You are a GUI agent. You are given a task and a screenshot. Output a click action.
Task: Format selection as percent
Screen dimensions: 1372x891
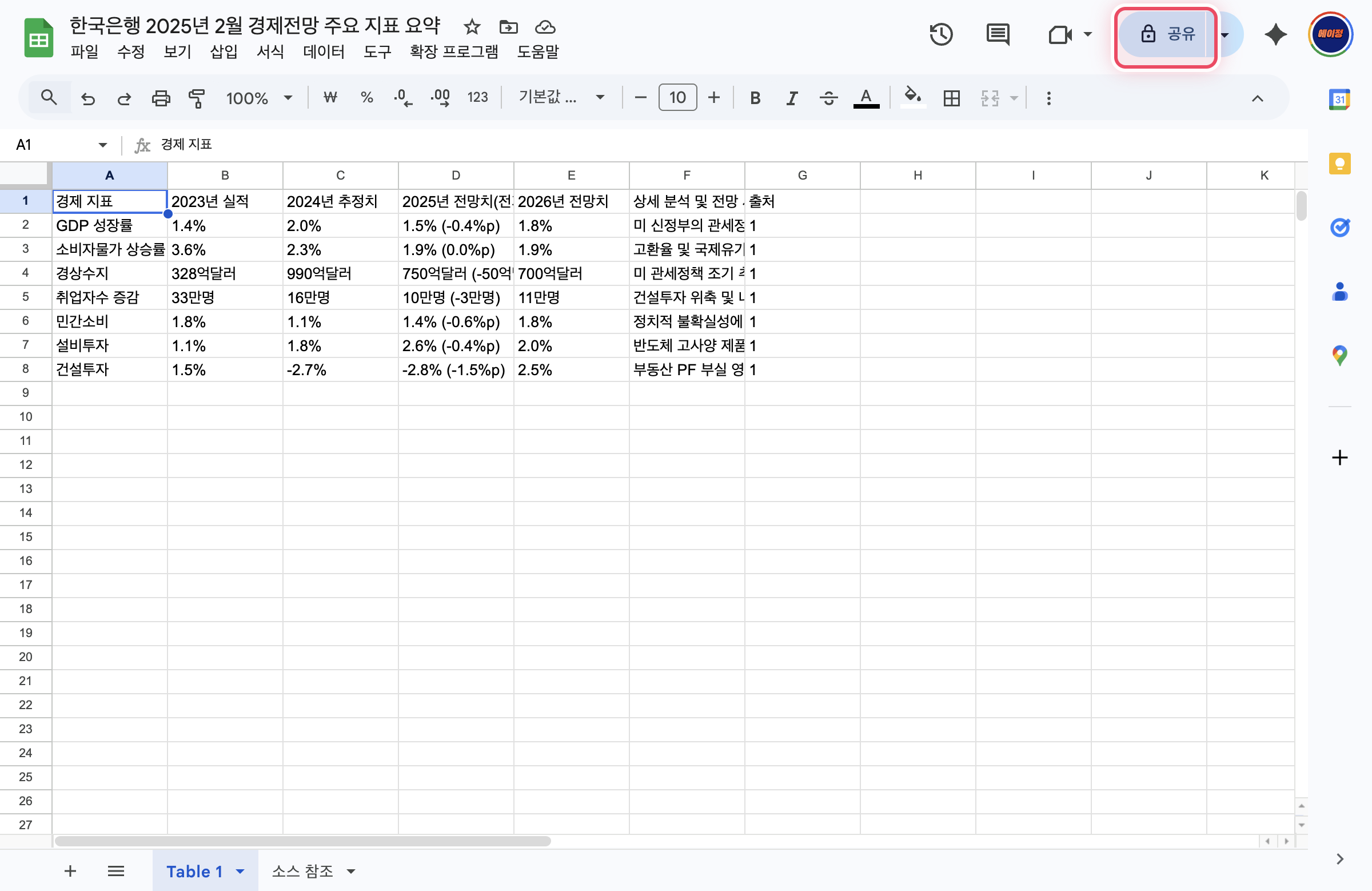pos(366,97)
